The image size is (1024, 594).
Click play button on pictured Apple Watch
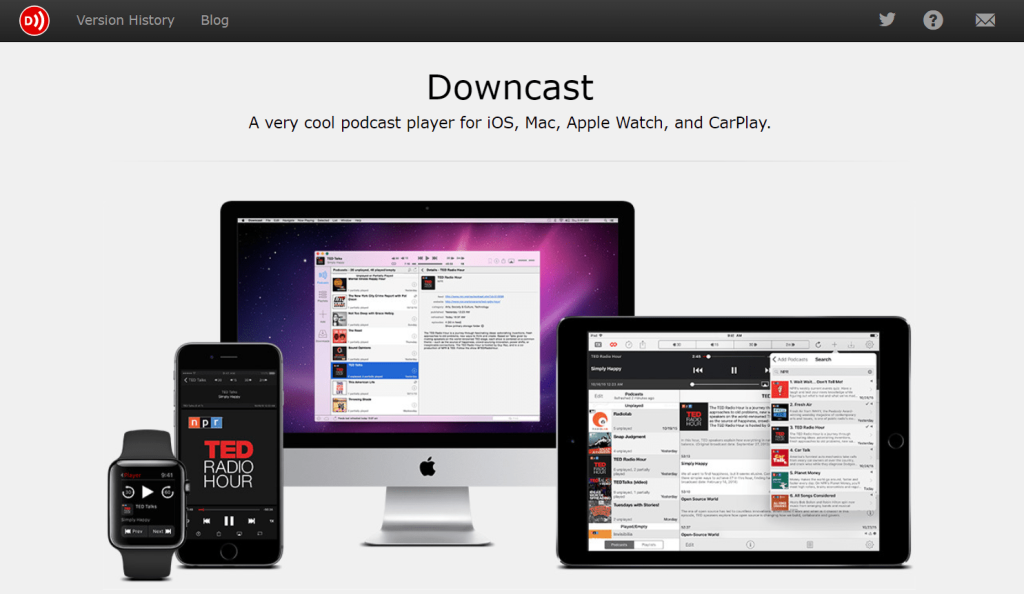point(148,492)
